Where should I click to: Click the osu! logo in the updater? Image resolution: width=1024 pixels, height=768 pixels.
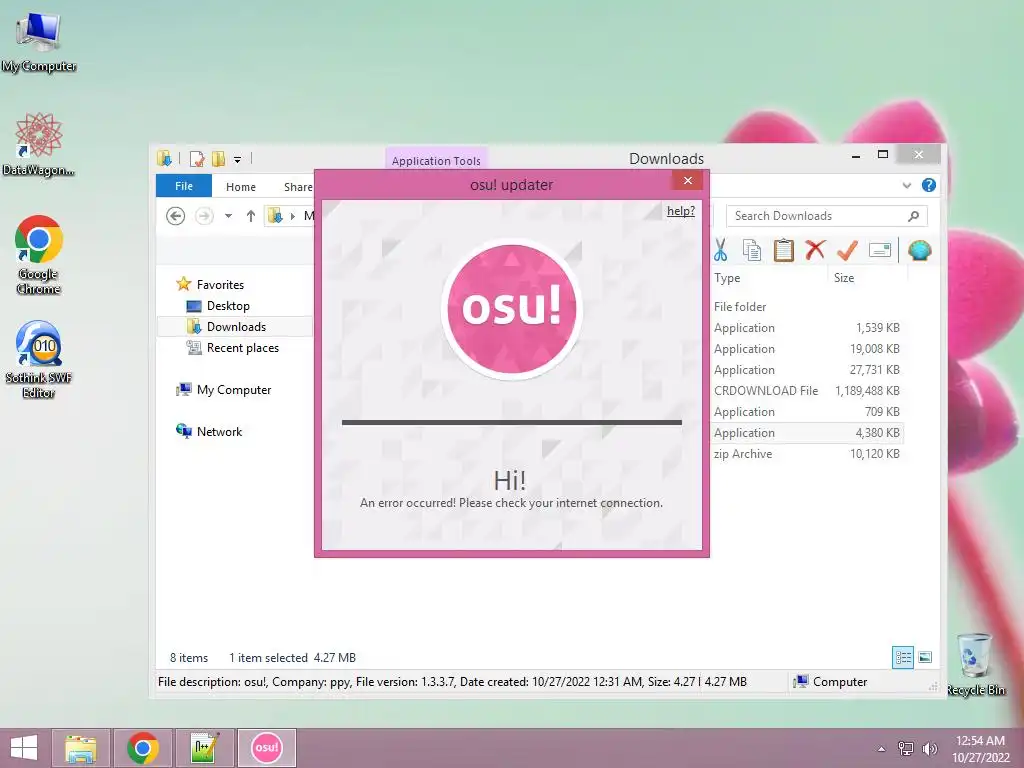pyautogui.click(x=511, y=309)
